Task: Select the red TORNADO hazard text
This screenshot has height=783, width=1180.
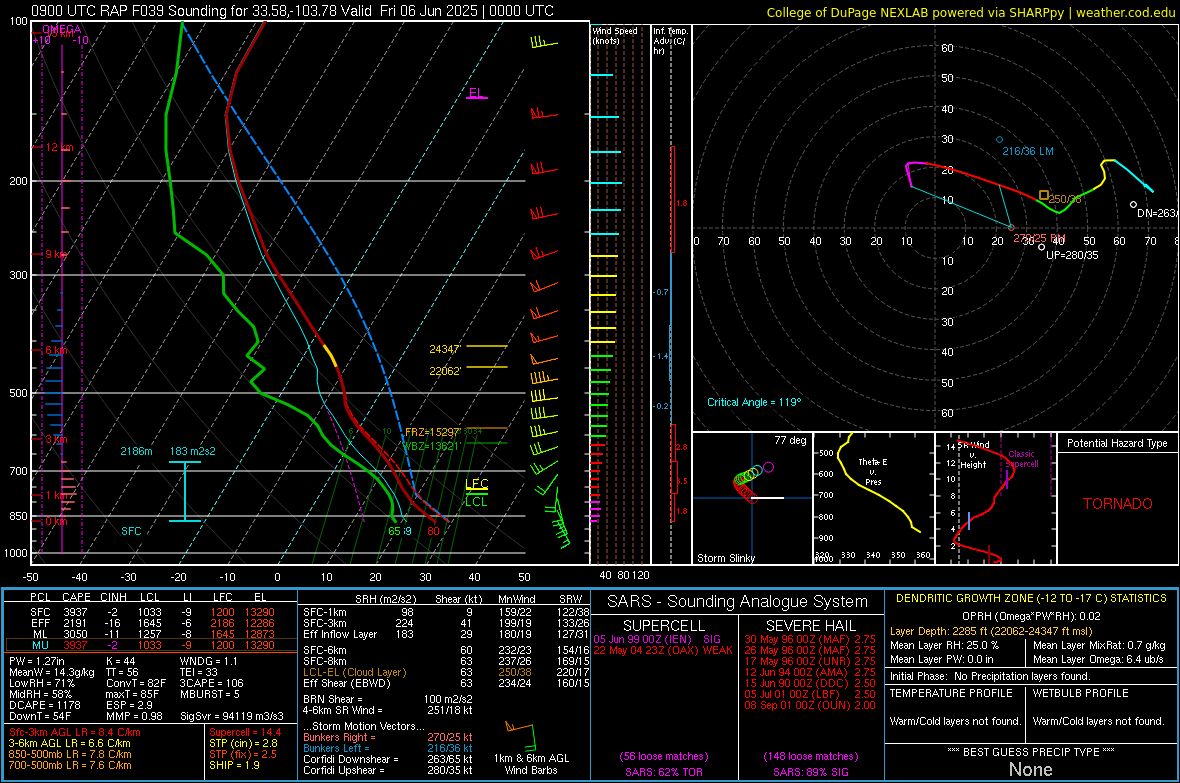Action: tap(1118, 504)
